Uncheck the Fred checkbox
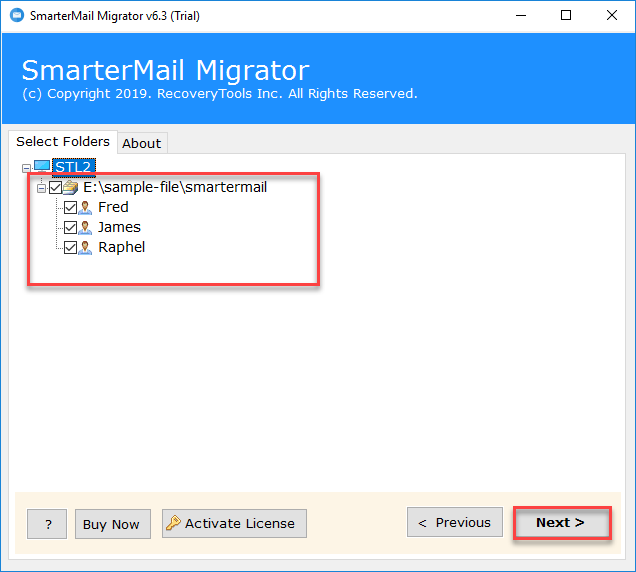This screenshot has width=636, height=572. coord(71,207)
